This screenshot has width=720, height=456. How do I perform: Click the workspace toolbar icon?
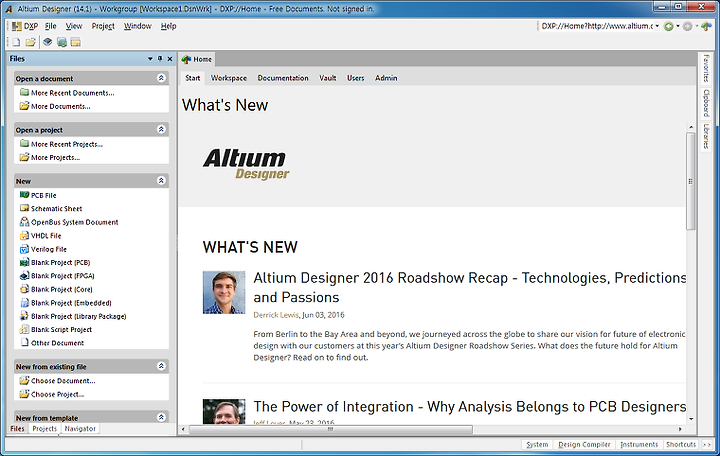76,42
